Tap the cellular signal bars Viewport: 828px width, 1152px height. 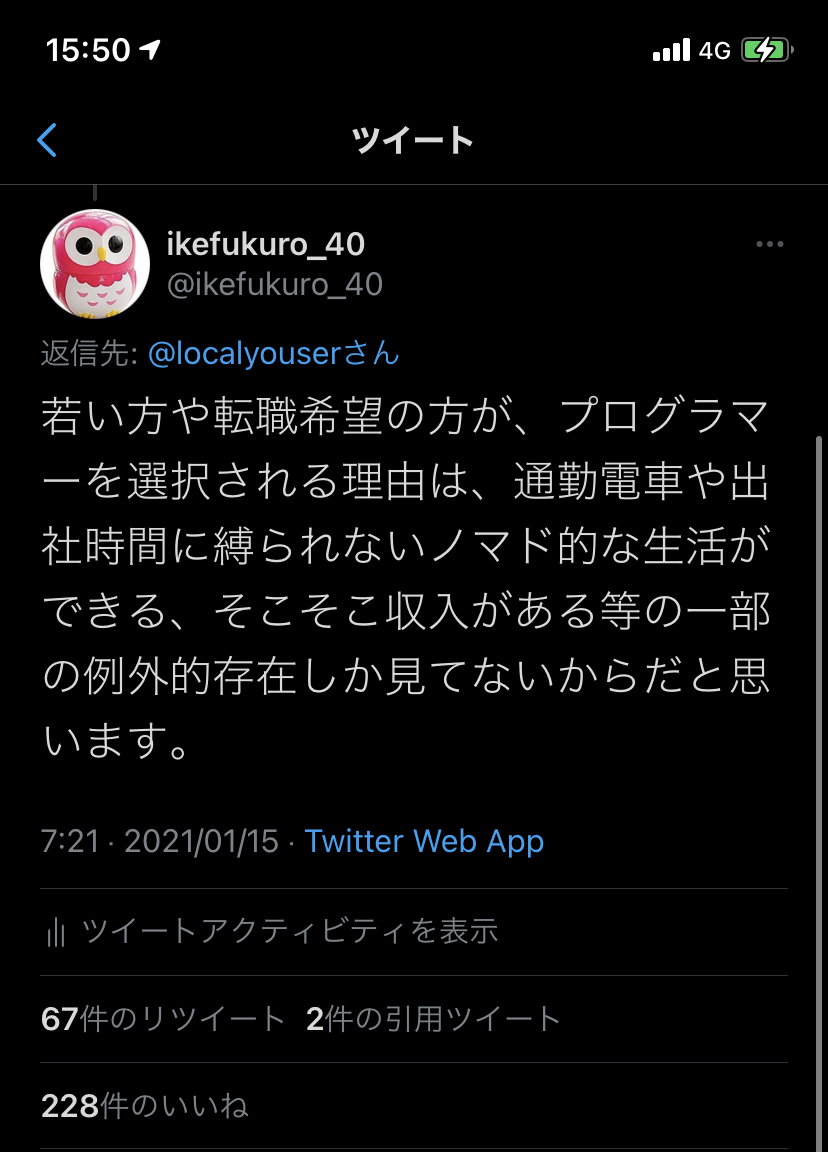click(672, 50)
